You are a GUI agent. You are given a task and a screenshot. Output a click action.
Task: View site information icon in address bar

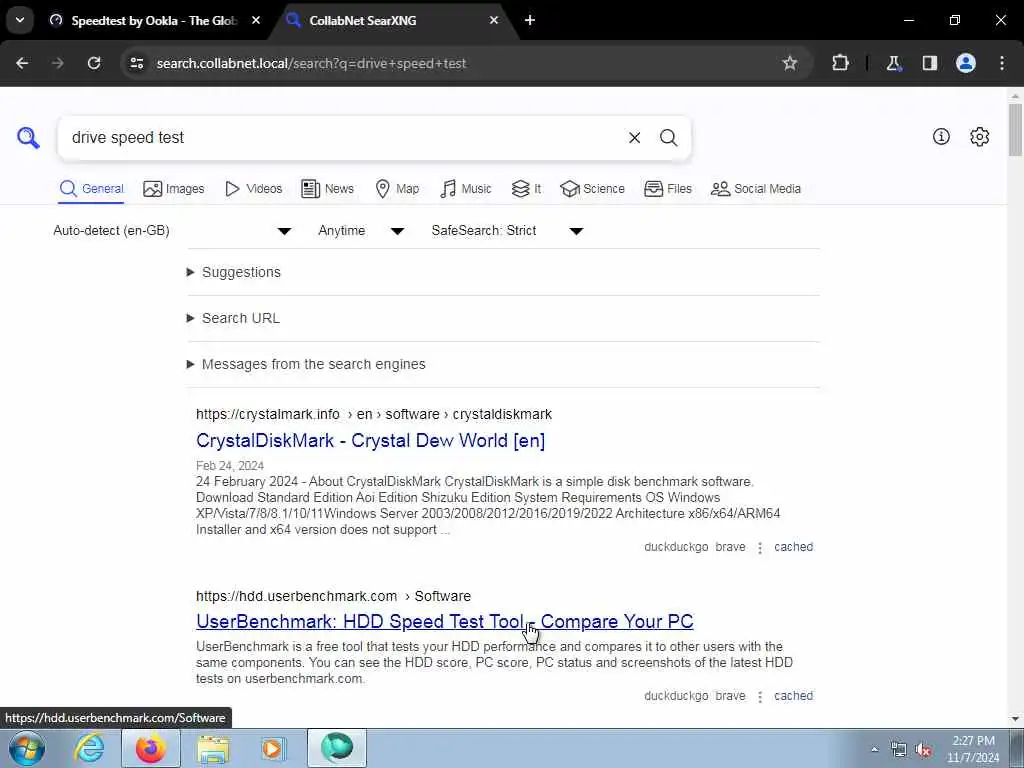[136, 63]
